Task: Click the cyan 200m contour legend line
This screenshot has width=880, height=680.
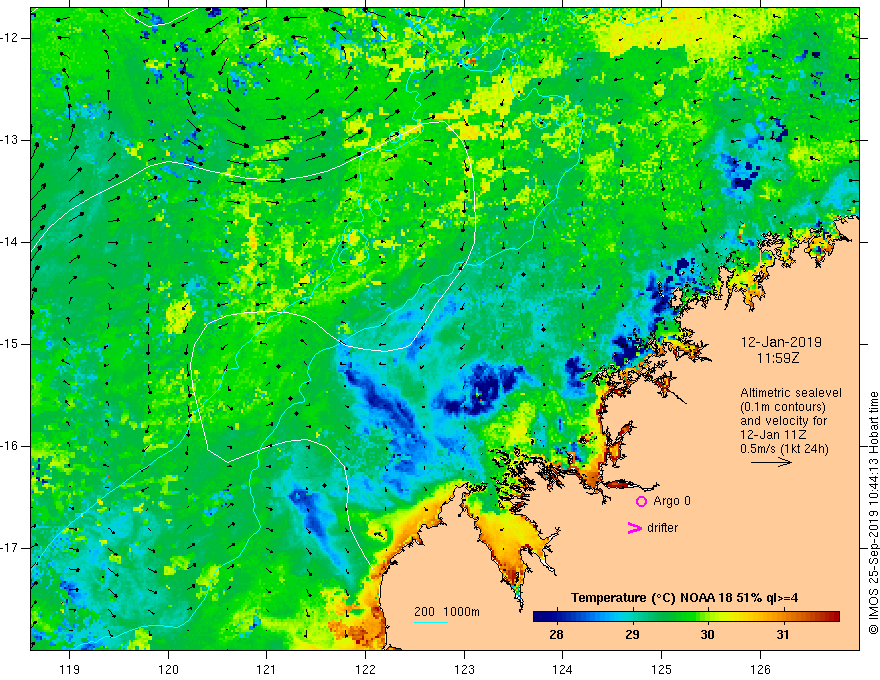Action: 430,622
